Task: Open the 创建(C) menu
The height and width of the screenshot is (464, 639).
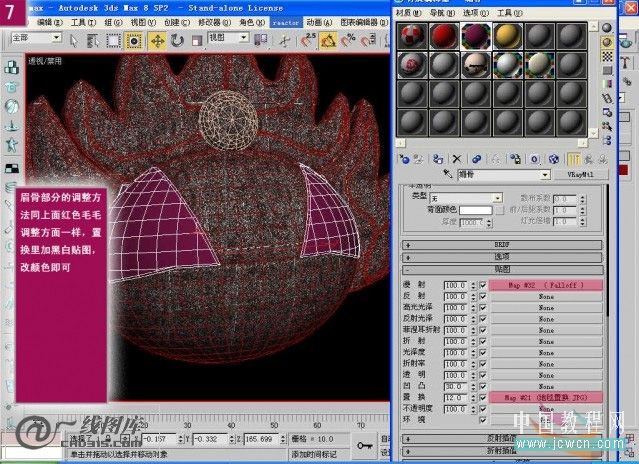Action: [x=177, y=22]
